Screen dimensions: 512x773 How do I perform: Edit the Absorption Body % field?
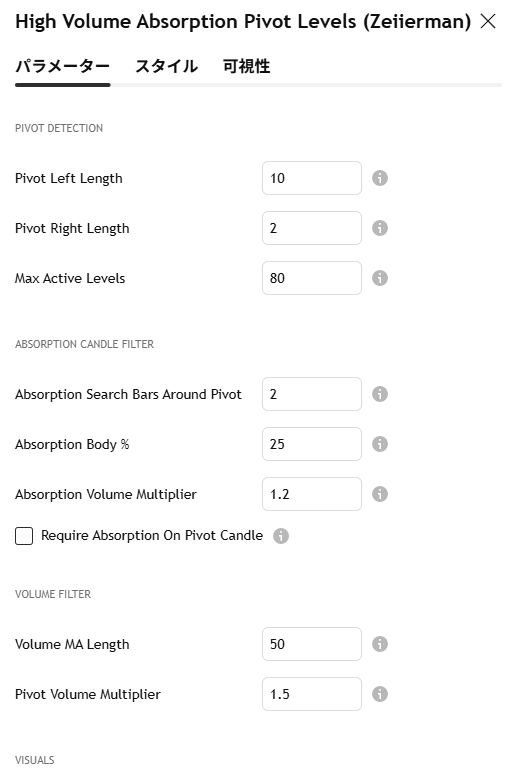pos(312,444)
